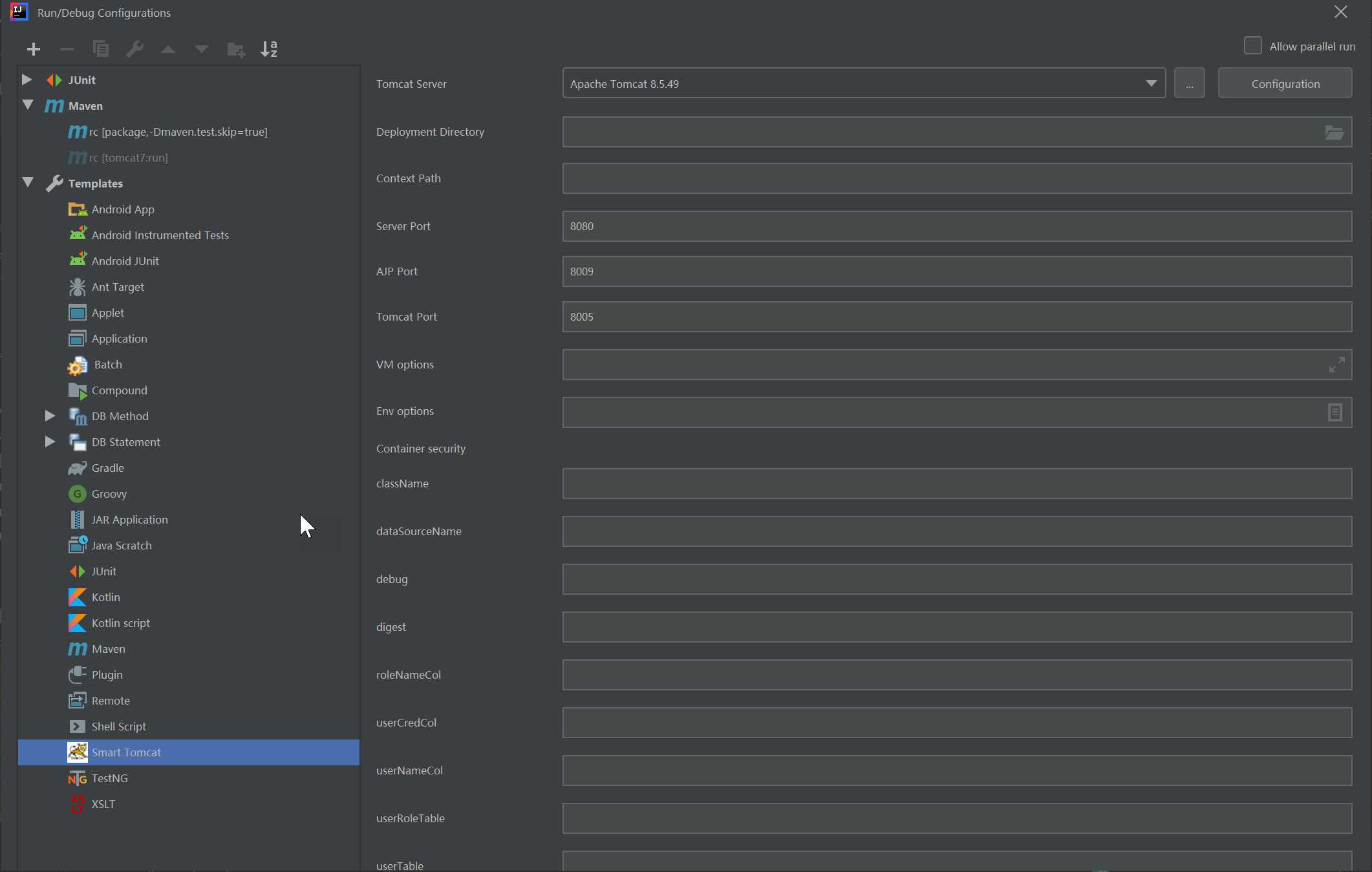The image size is (1372, 872).
Task: Select the Plugin template
Action: [107, 675]
